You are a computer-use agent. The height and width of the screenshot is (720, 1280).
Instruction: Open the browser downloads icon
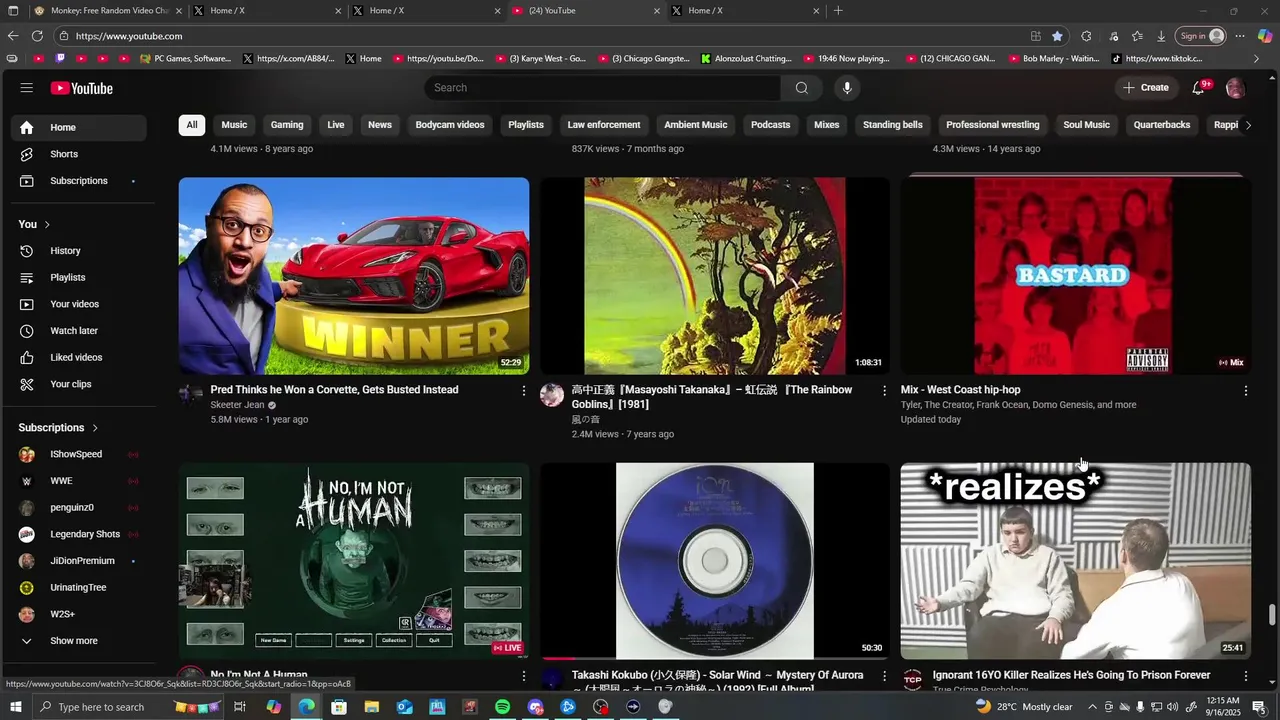tap(1161, 36)
